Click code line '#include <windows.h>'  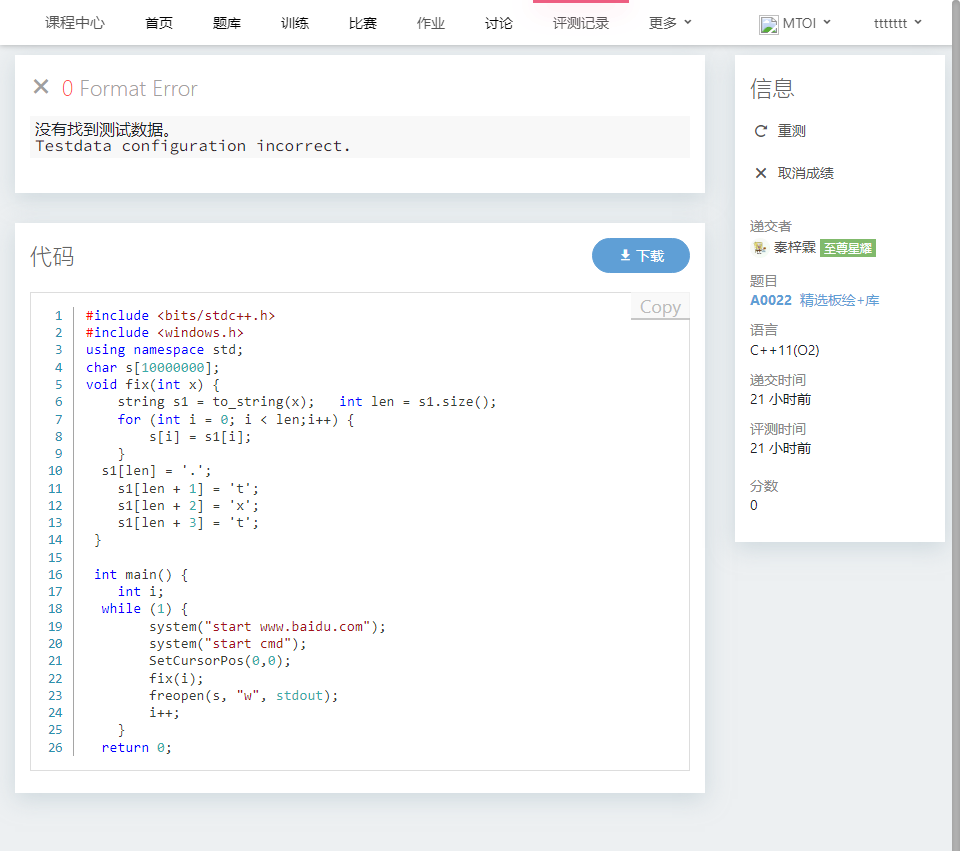[165, 332]
